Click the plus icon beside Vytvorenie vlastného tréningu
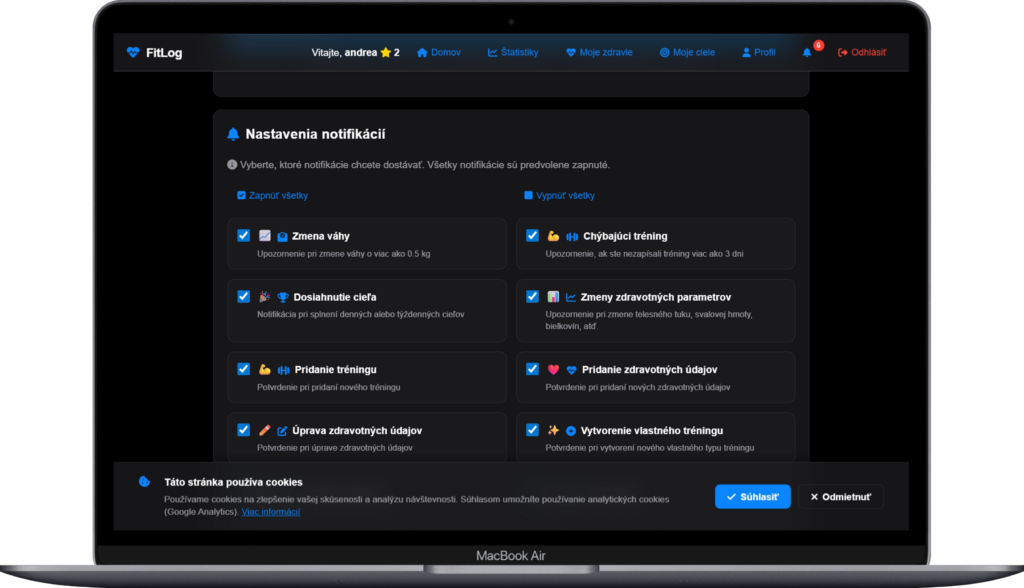 (571, 431)
